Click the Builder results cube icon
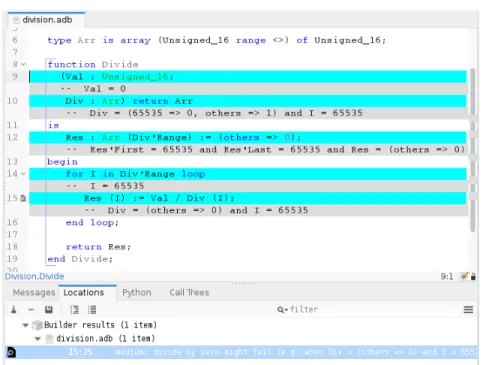 click(x=37, y=325)
